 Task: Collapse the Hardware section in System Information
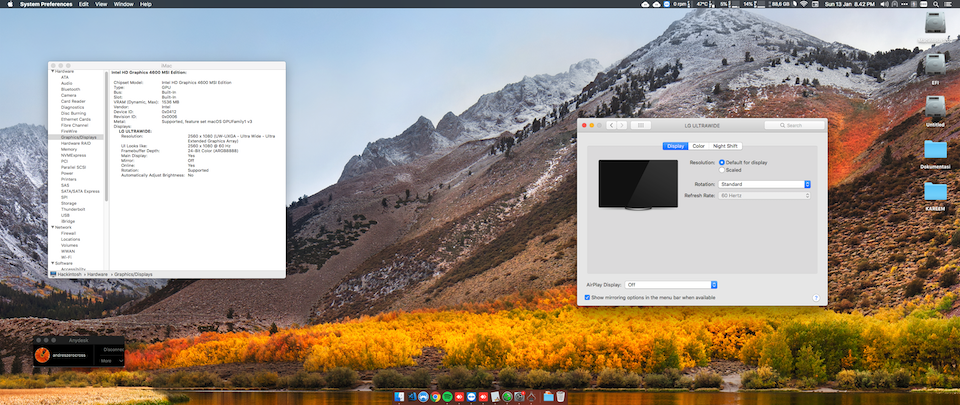point(53,71)
